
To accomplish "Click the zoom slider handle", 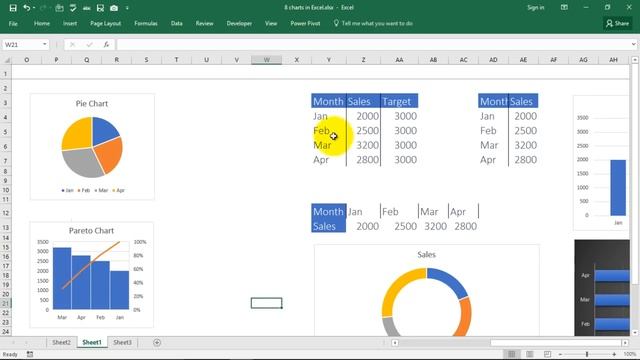I will [587, 354].
